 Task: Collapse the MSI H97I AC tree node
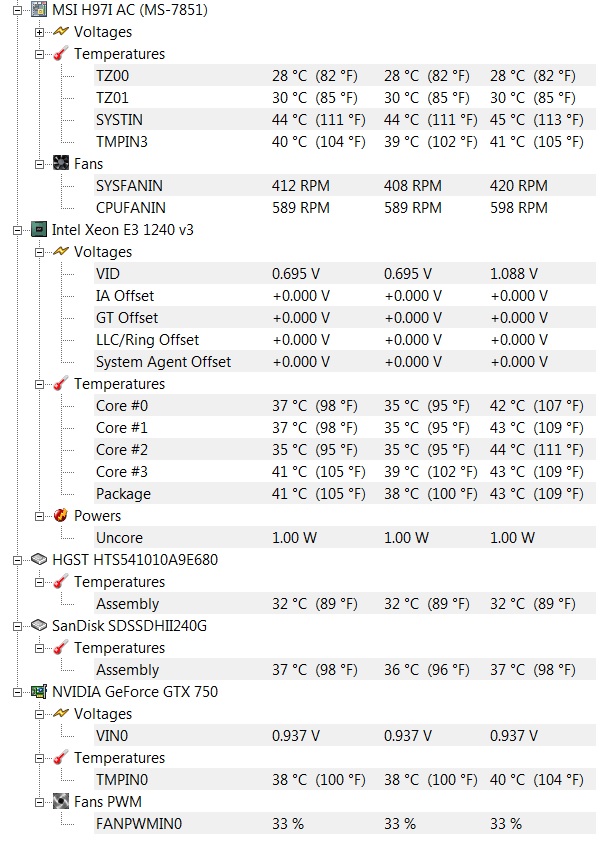click(x=18, y=10)
